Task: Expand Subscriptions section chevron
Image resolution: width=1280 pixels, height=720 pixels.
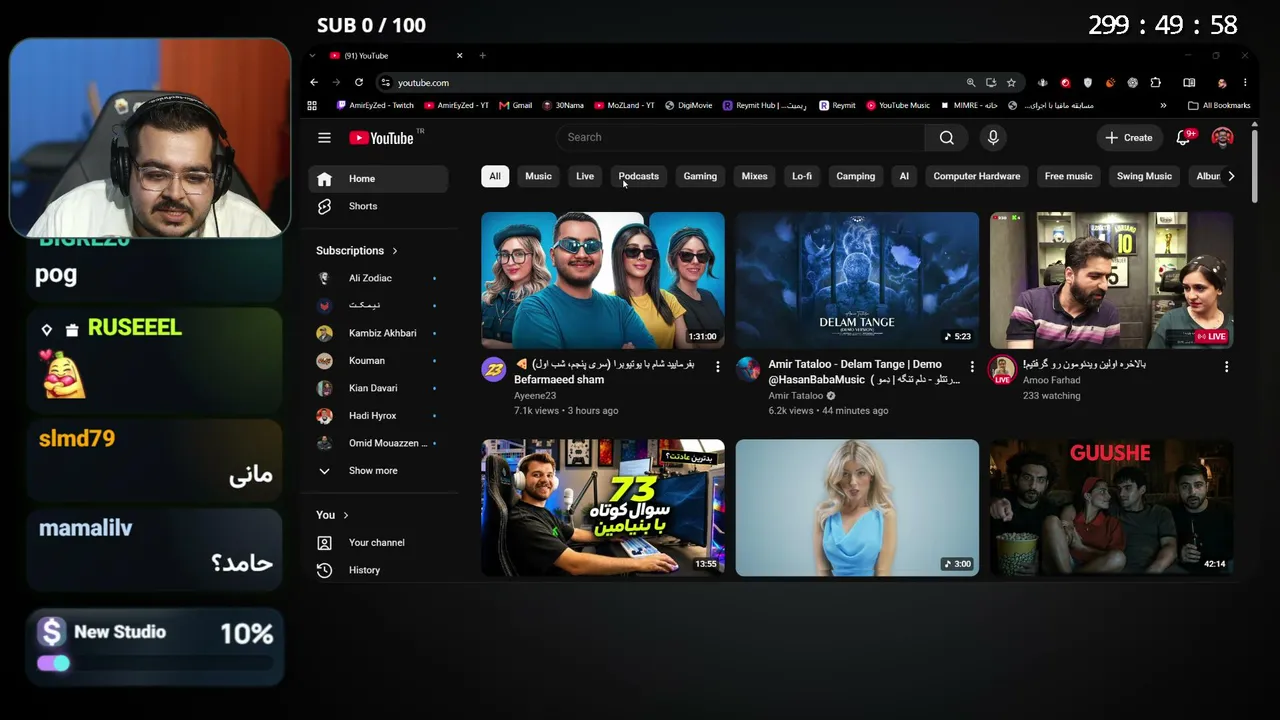Action: (394, 251)
